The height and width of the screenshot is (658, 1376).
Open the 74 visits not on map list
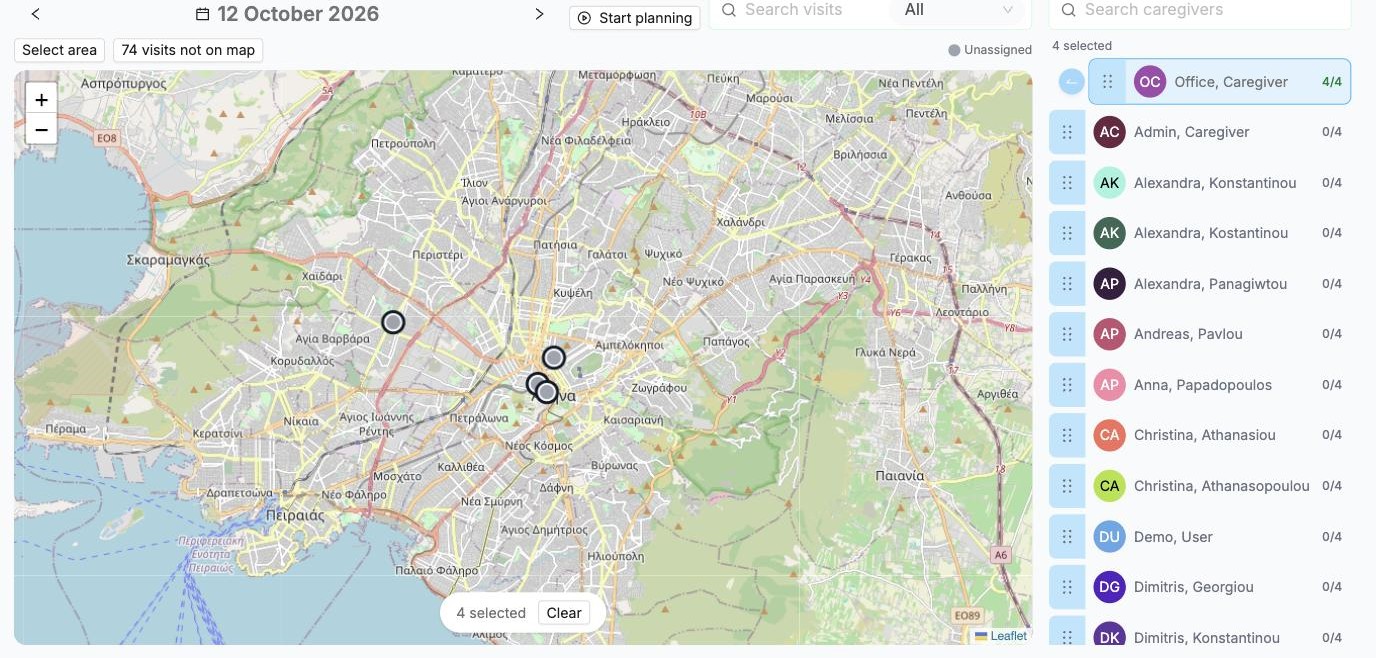(188, 50)
